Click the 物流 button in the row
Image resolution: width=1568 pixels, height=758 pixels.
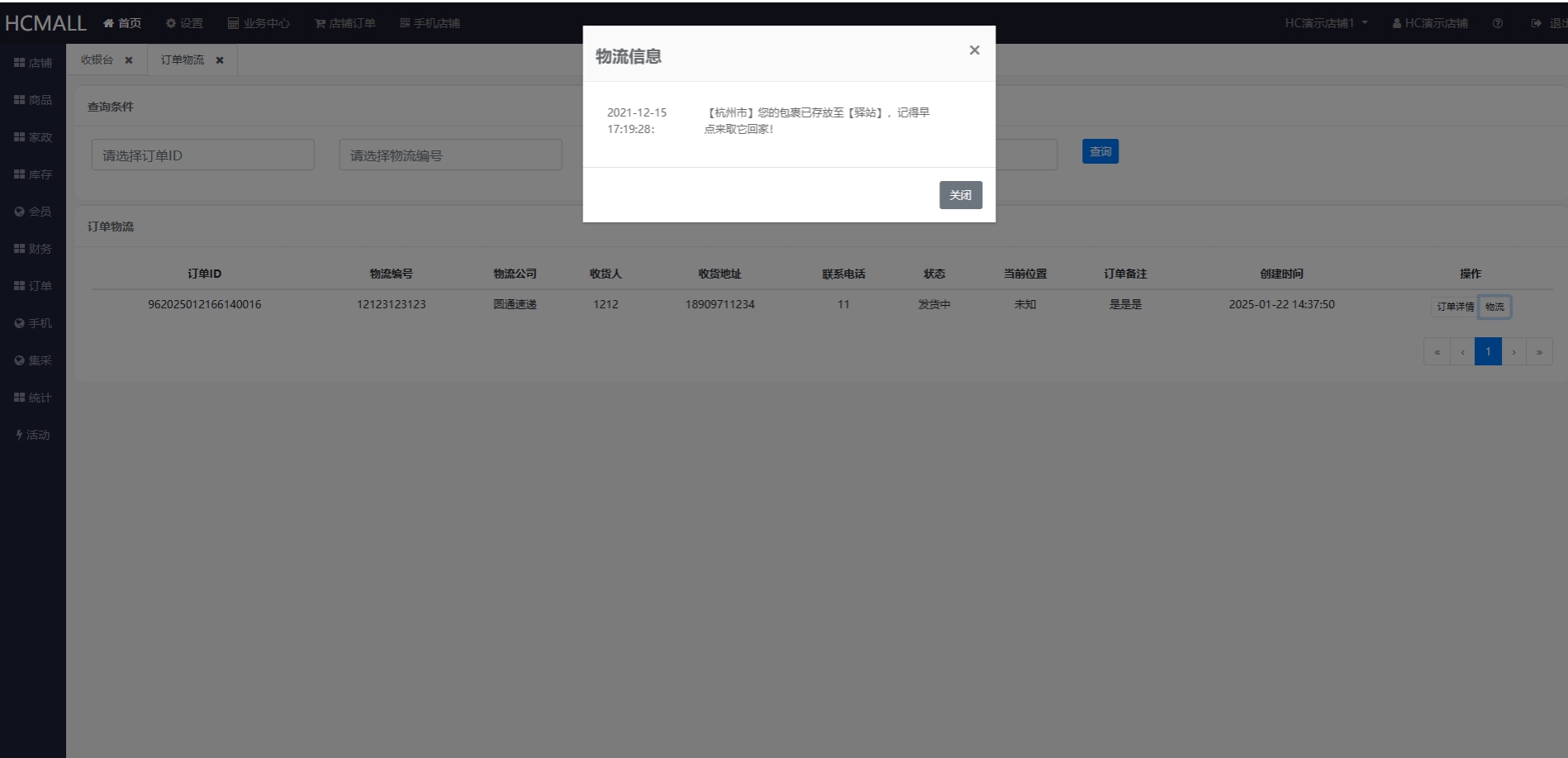pos(1494,307)
